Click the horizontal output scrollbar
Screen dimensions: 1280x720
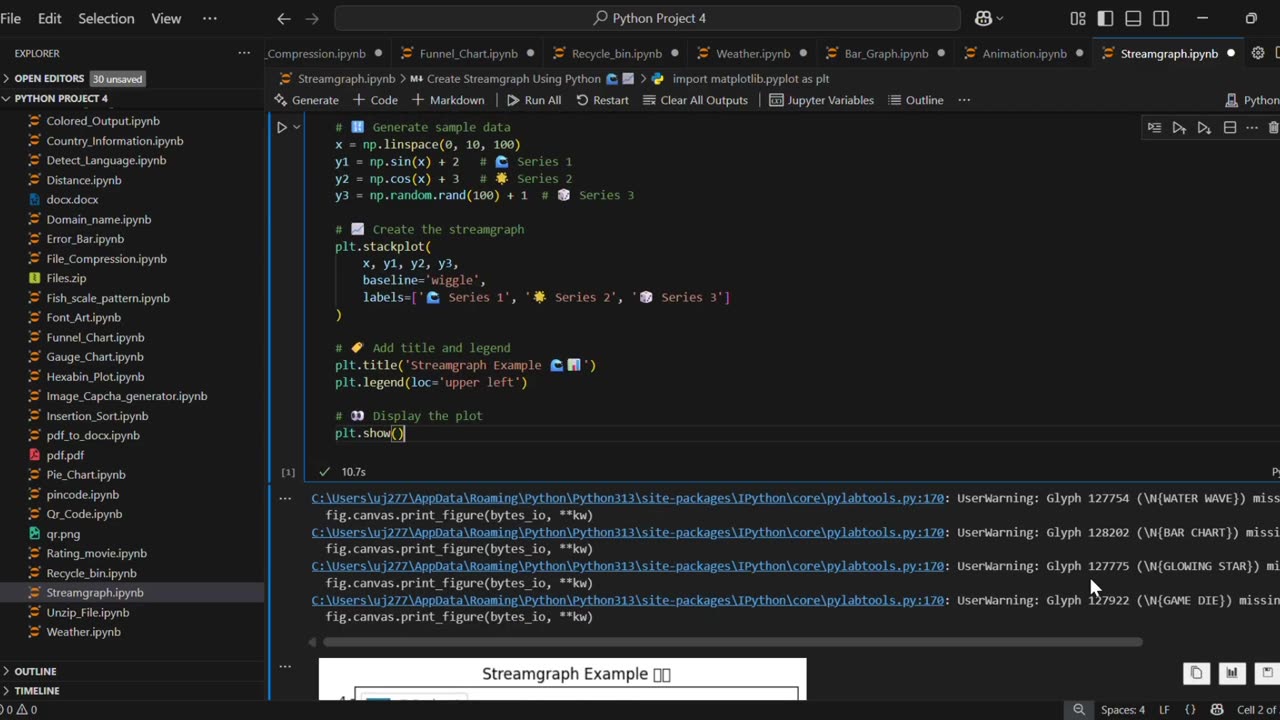pyautogui.click(x=731, y=642)
